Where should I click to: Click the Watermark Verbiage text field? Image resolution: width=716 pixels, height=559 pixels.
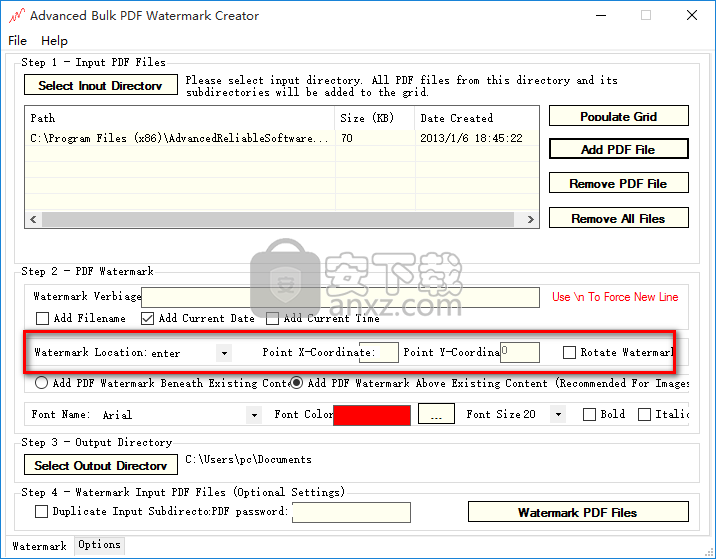(x=340, y=297)
